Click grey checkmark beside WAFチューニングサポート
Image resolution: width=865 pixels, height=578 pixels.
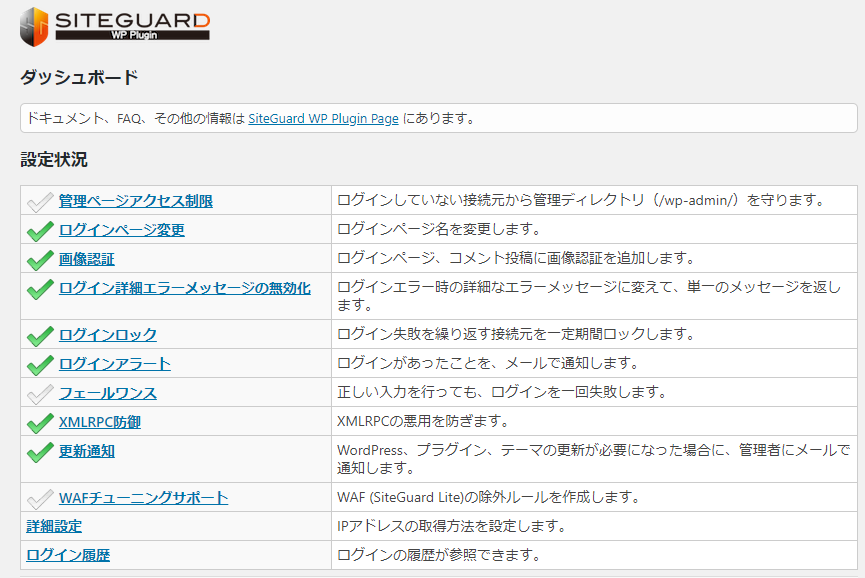coord(40,499)
